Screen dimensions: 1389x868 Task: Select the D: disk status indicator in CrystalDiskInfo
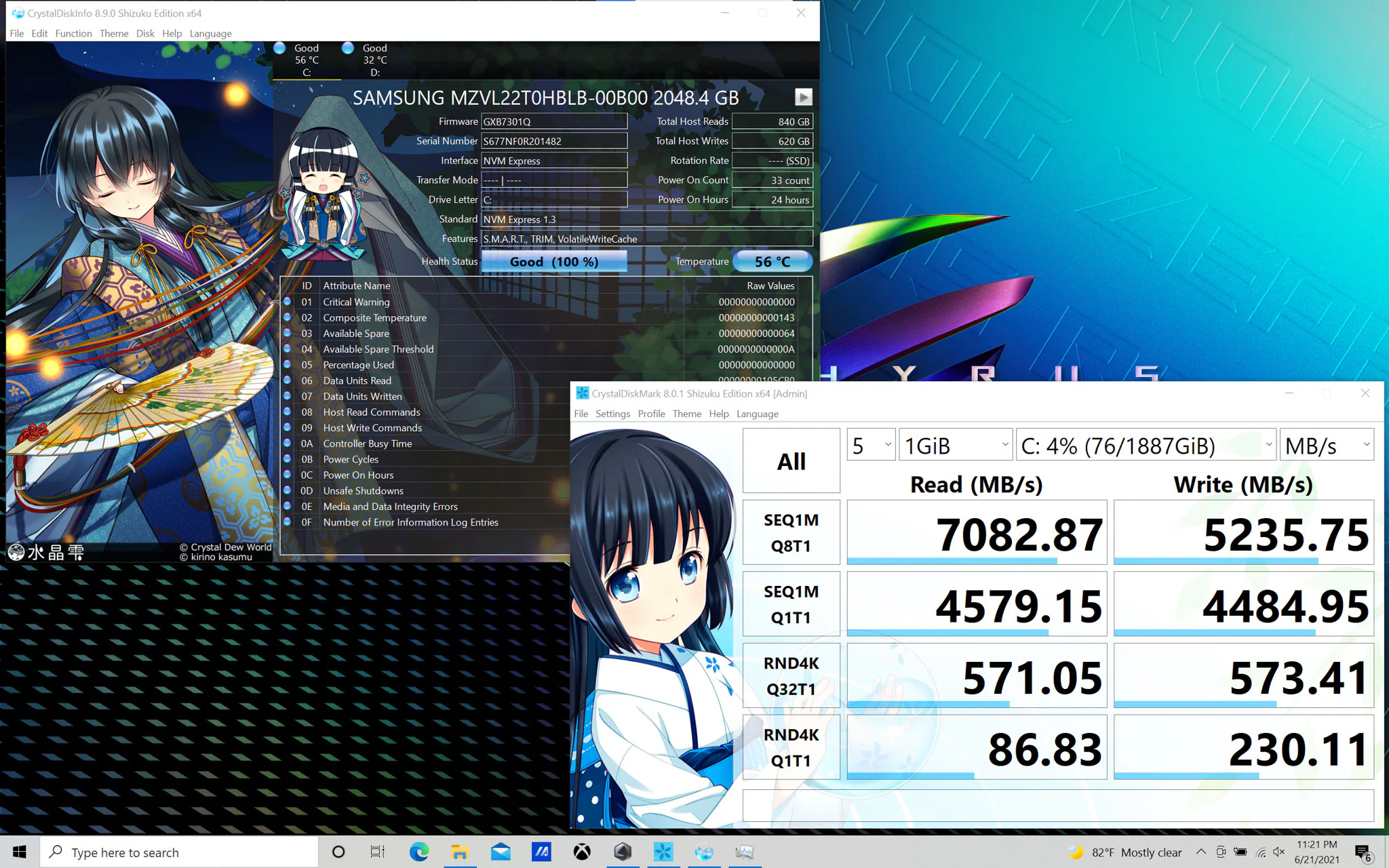(x=375, y=60)
